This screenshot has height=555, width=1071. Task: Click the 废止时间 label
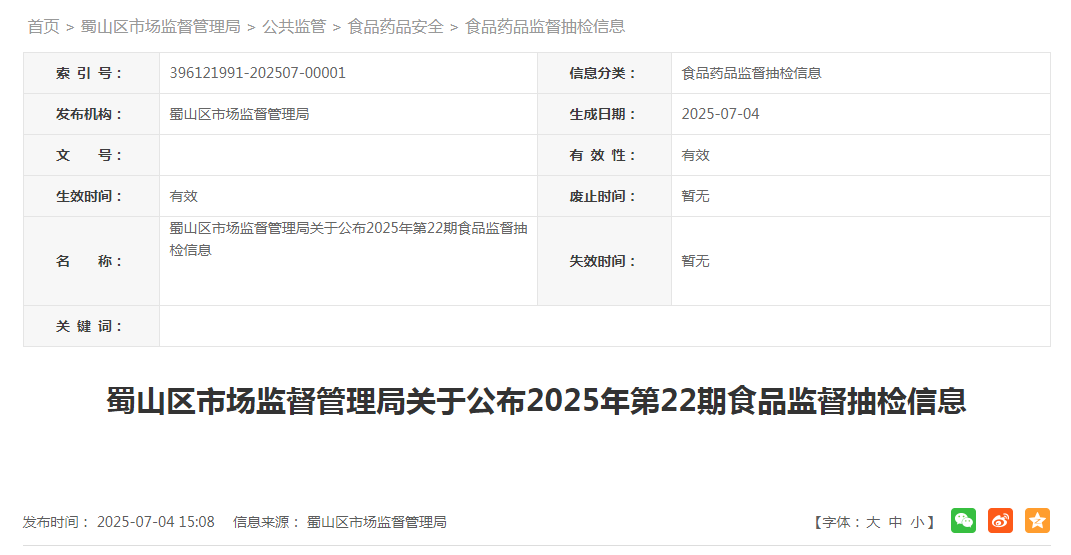click(602, 196)
